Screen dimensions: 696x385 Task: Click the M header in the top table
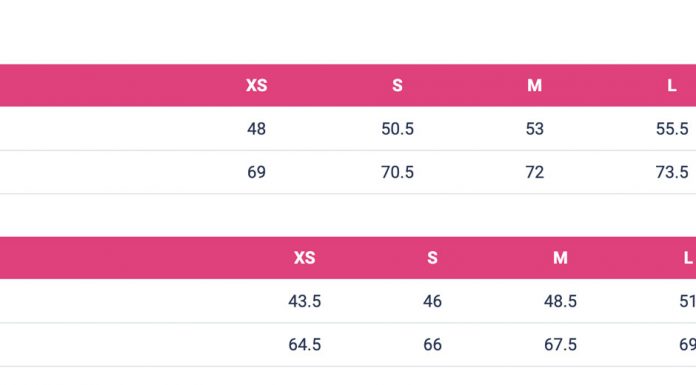534,85
